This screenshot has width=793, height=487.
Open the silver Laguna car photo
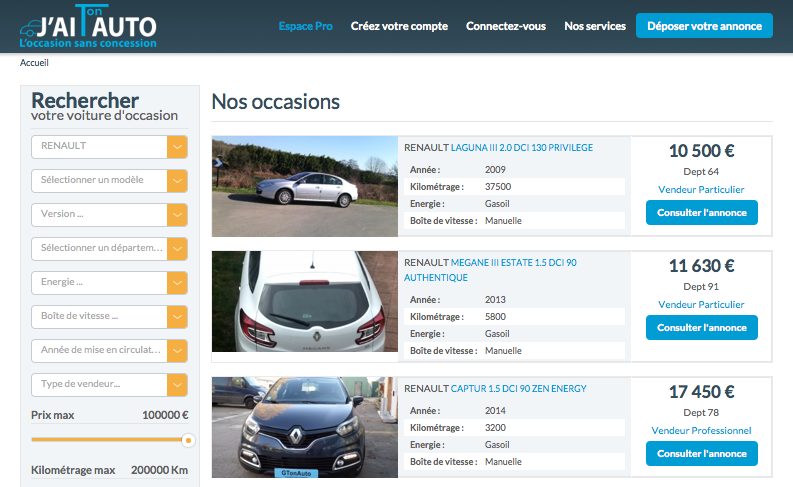pos(304,187)
